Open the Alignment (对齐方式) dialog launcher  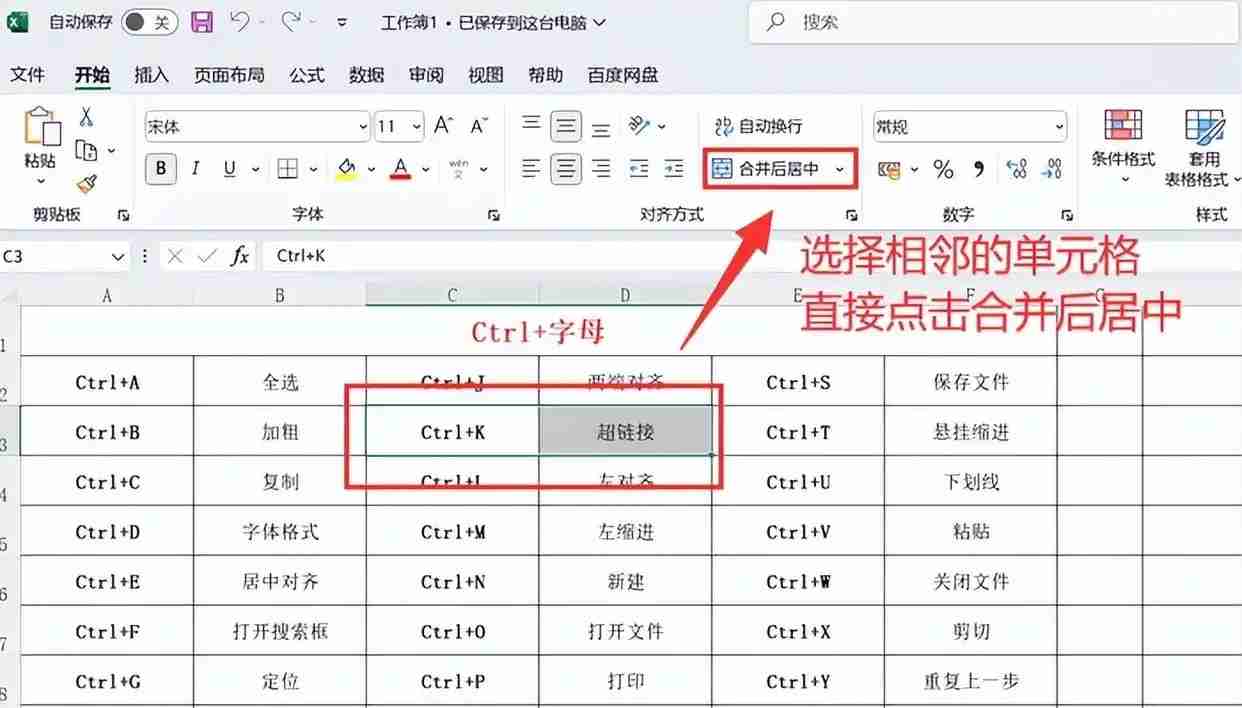[851, 215]
